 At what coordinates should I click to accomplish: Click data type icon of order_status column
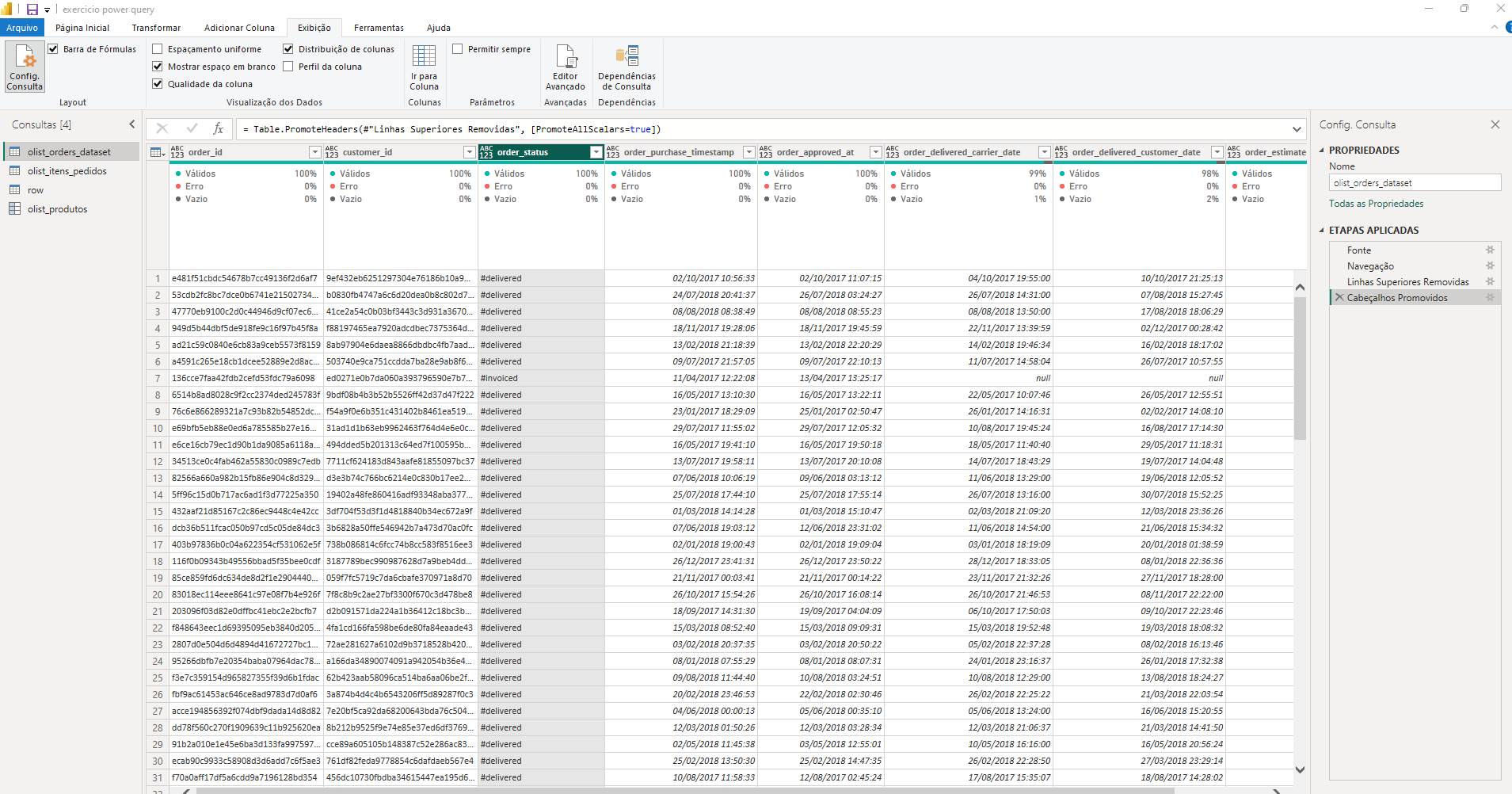coord(486,152)
